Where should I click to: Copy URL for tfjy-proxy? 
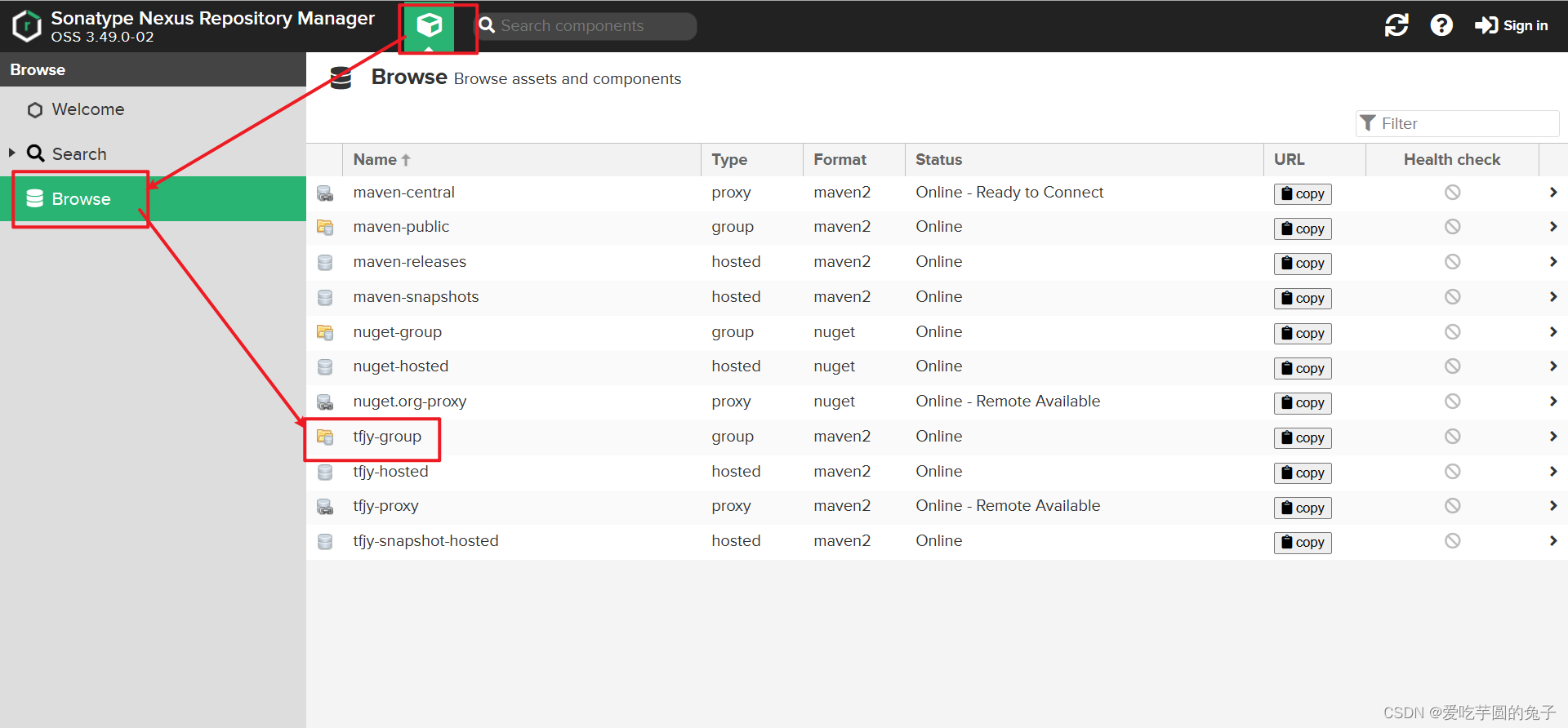[1303, 508]
